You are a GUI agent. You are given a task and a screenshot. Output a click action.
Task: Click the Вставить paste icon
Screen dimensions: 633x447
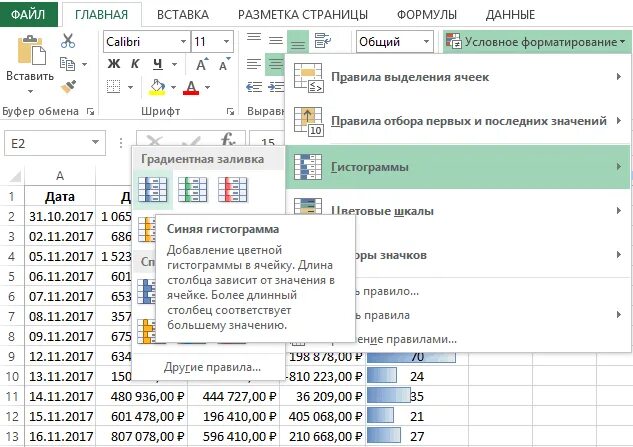[30, 50]
